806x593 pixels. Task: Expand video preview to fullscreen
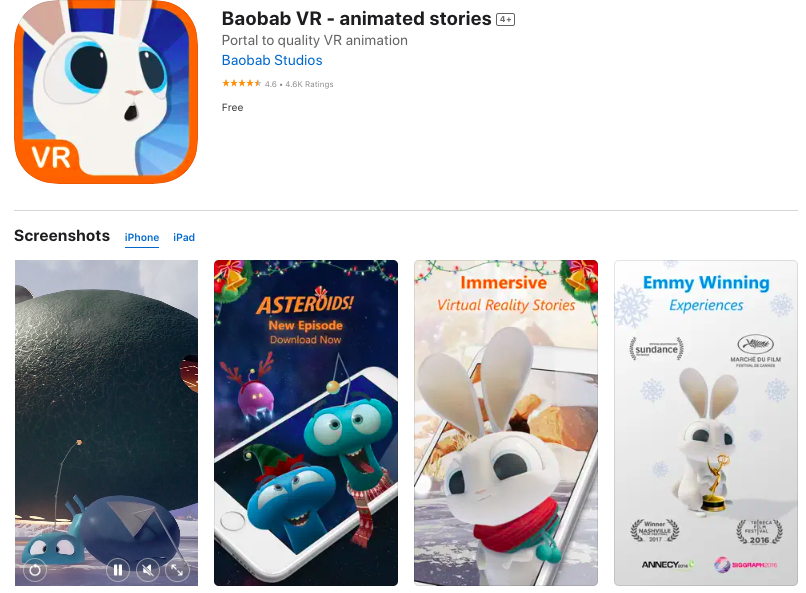[177, 570]
